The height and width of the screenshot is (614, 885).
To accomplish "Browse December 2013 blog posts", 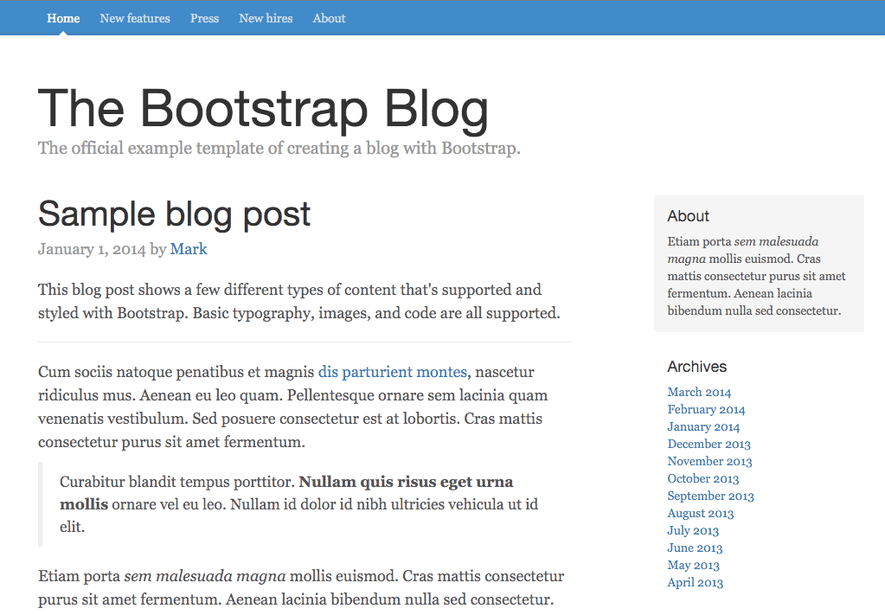I will (x=709, y=444).
